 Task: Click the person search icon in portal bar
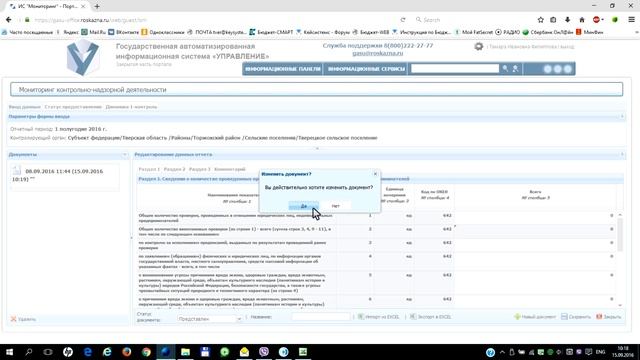pyautogui.click(x=515, y=69)
